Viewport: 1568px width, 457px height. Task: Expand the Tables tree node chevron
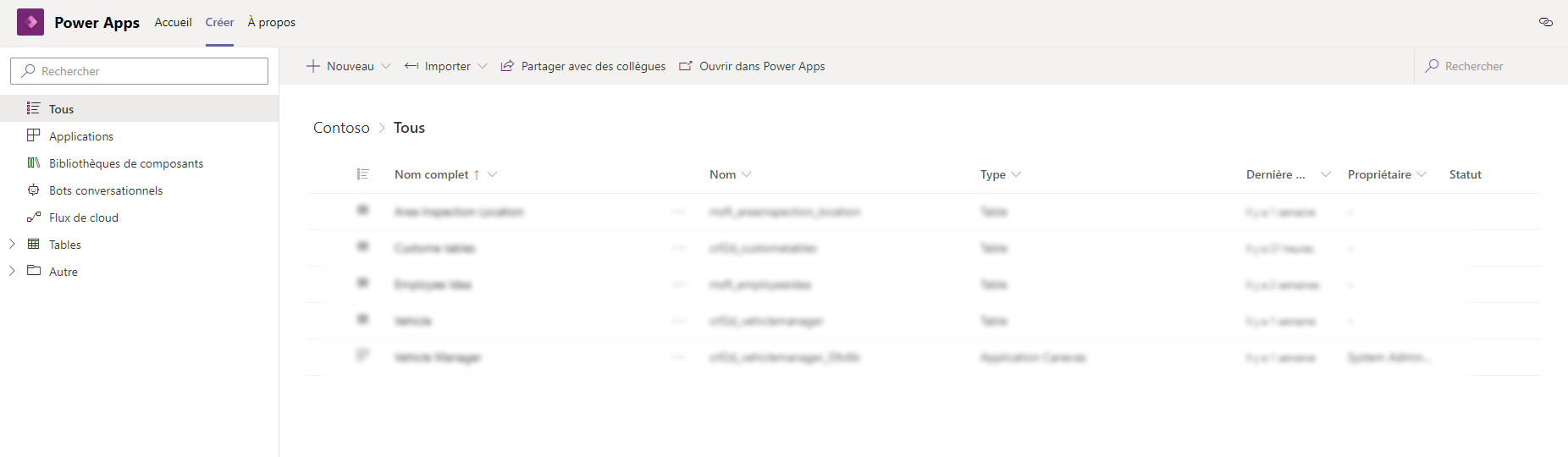point(12,244)
